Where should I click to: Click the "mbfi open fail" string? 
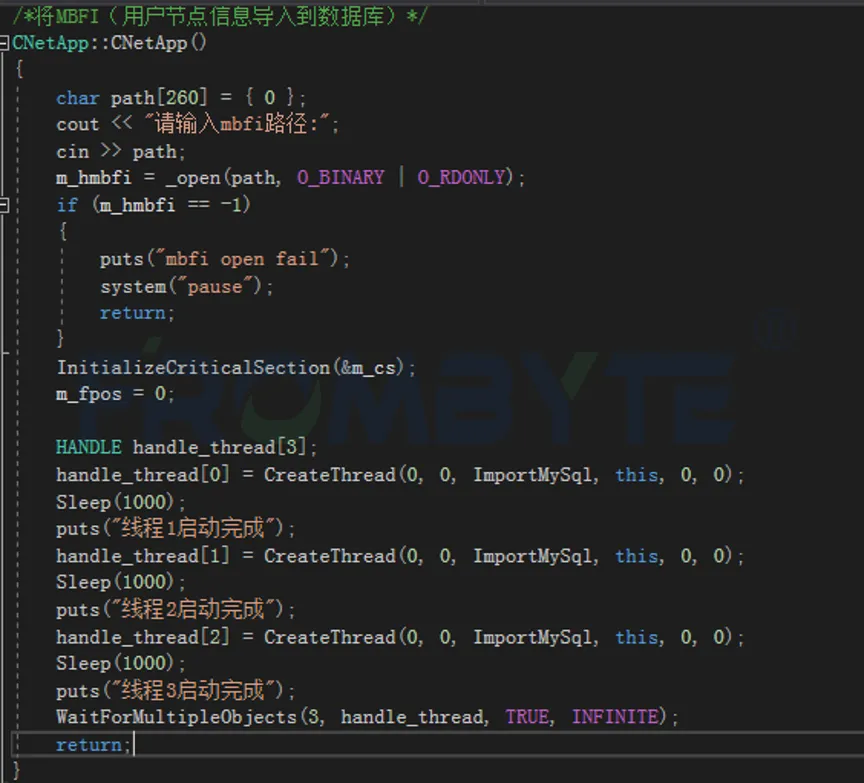click(243, 258)
